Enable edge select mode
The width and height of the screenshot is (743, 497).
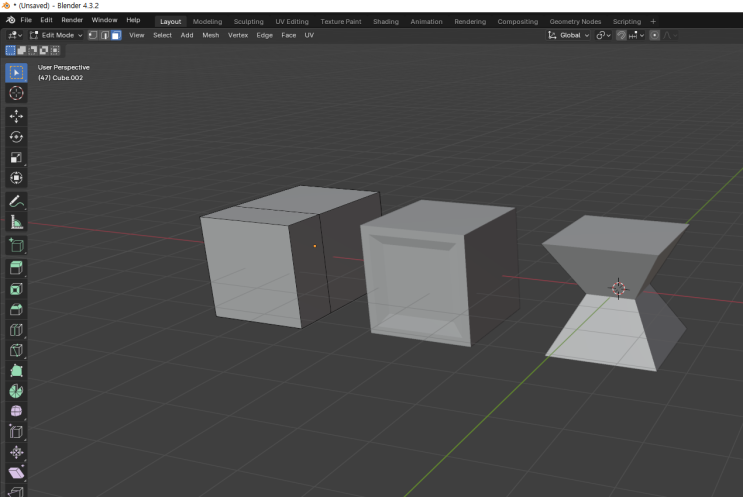[x=104, y=35]
